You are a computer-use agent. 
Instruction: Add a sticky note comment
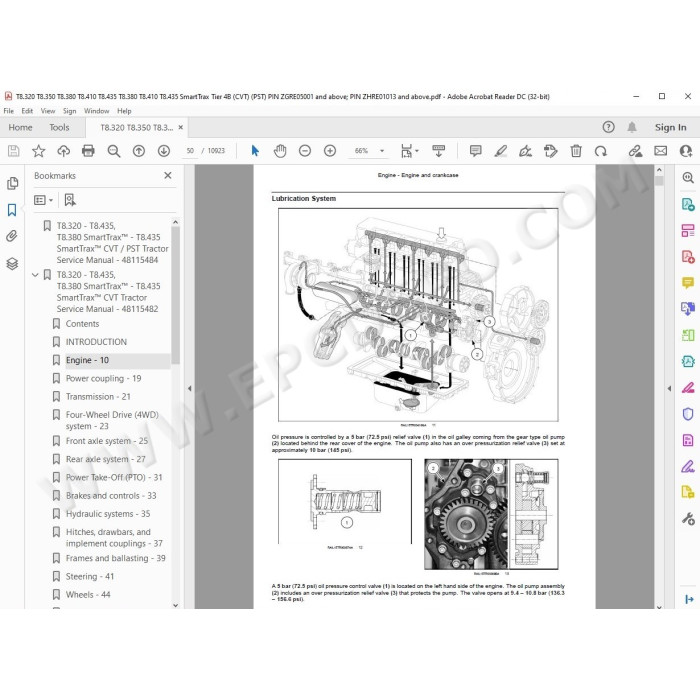coord(476,151)
